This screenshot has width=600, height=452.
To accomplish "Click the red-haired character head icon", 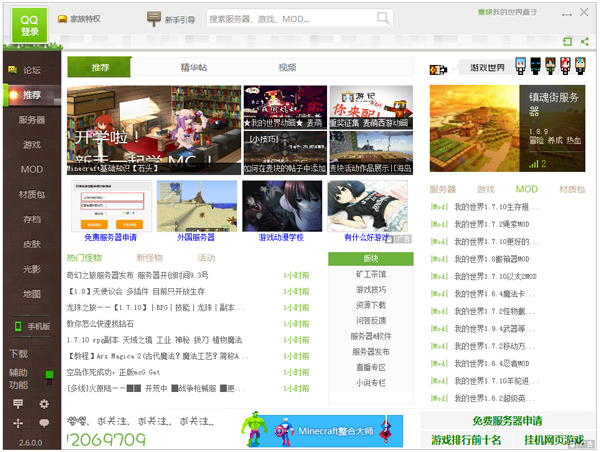I will pyautogui.click(x=566, y=66).
